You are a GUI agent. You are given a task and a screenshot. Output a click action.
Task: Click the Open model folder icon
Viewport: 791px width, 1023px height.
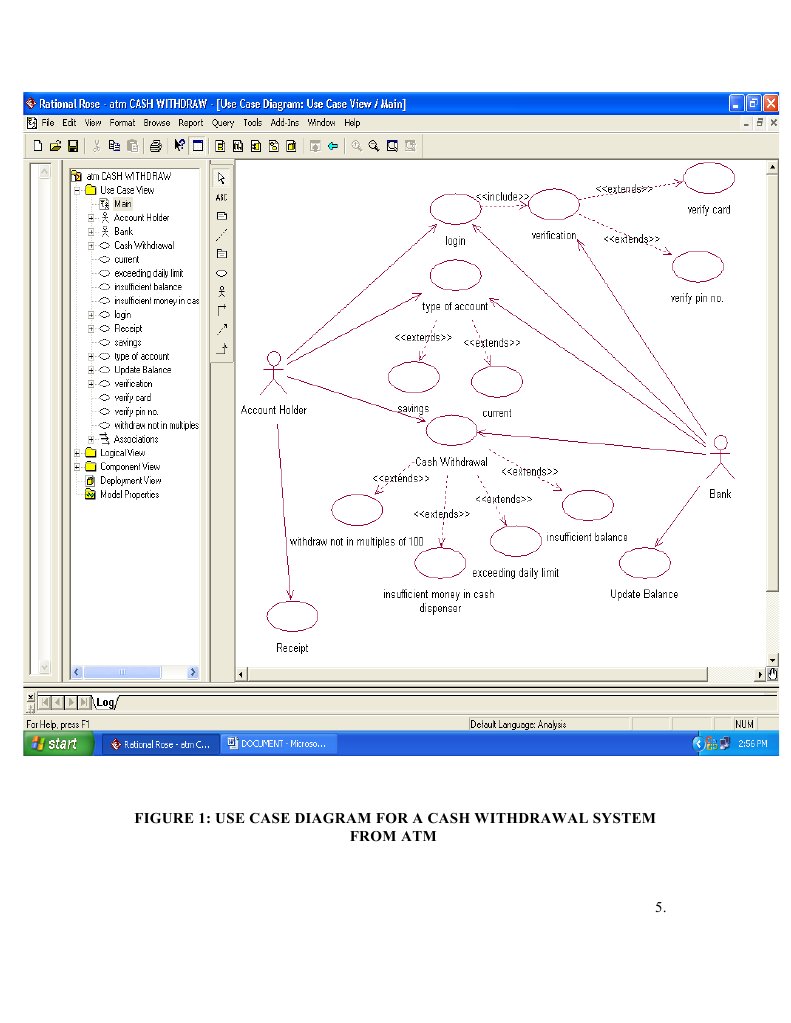coord(55,146)
